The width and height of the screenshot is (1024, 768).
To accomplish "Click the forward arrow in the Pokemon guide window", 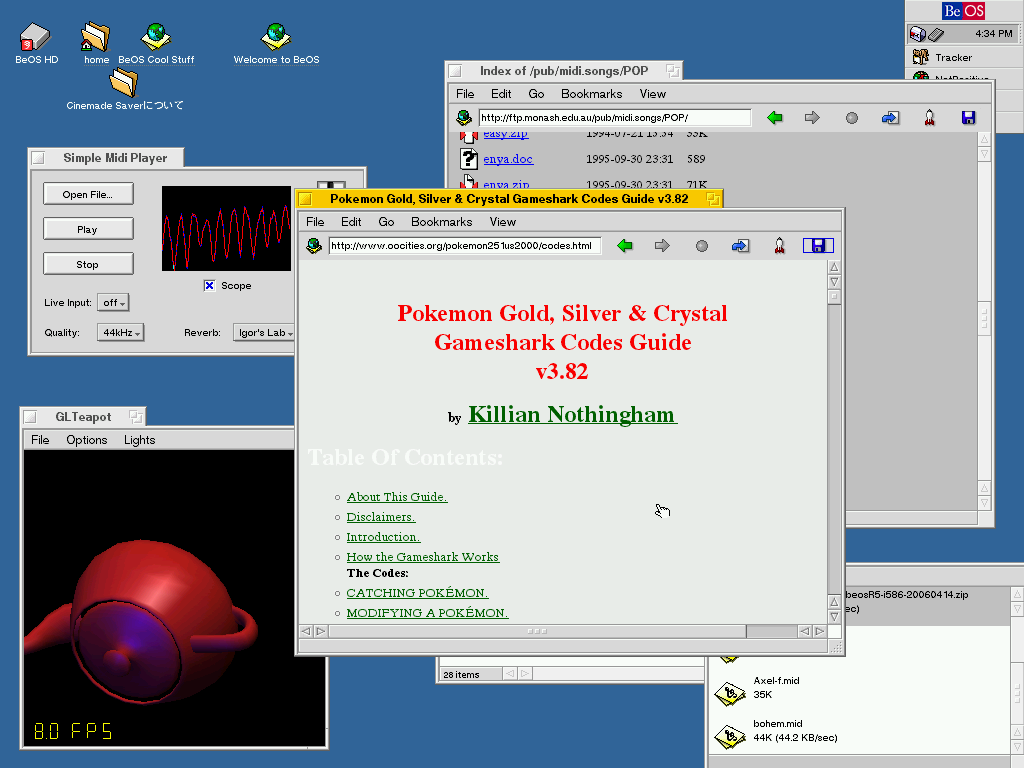I will (x=662, y=246).
